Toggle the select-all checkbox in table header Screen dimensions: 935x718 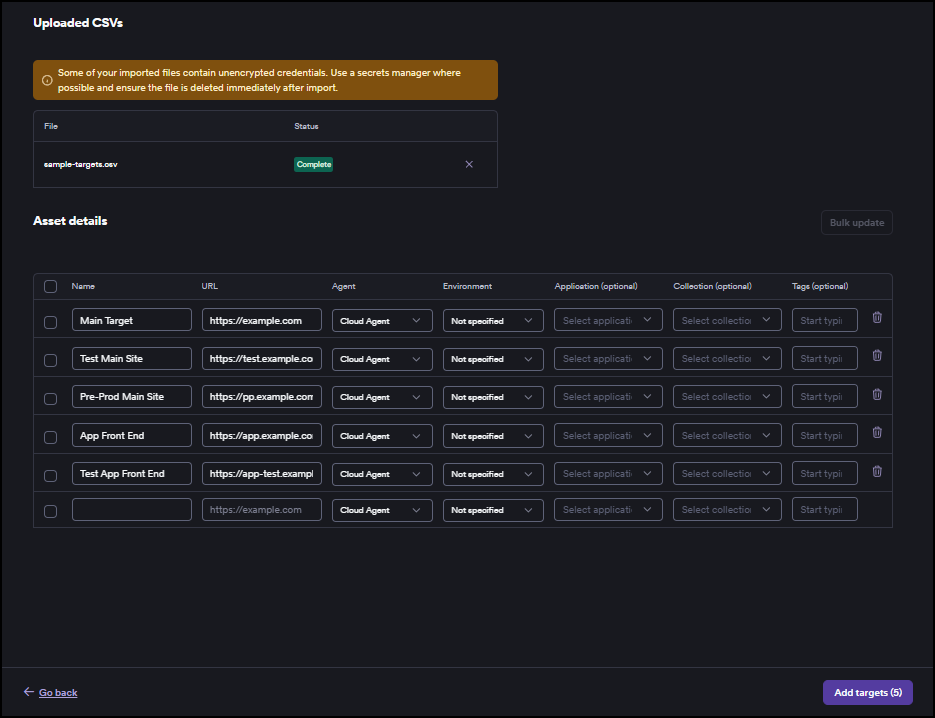pos(50,286)
